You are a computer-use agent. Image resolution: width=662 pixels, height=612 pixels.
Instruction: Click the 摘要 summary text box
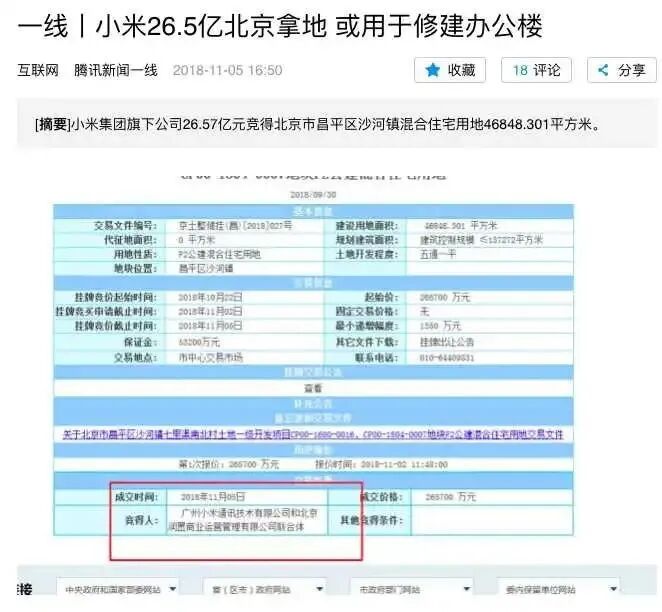click(x=337, y=124)
